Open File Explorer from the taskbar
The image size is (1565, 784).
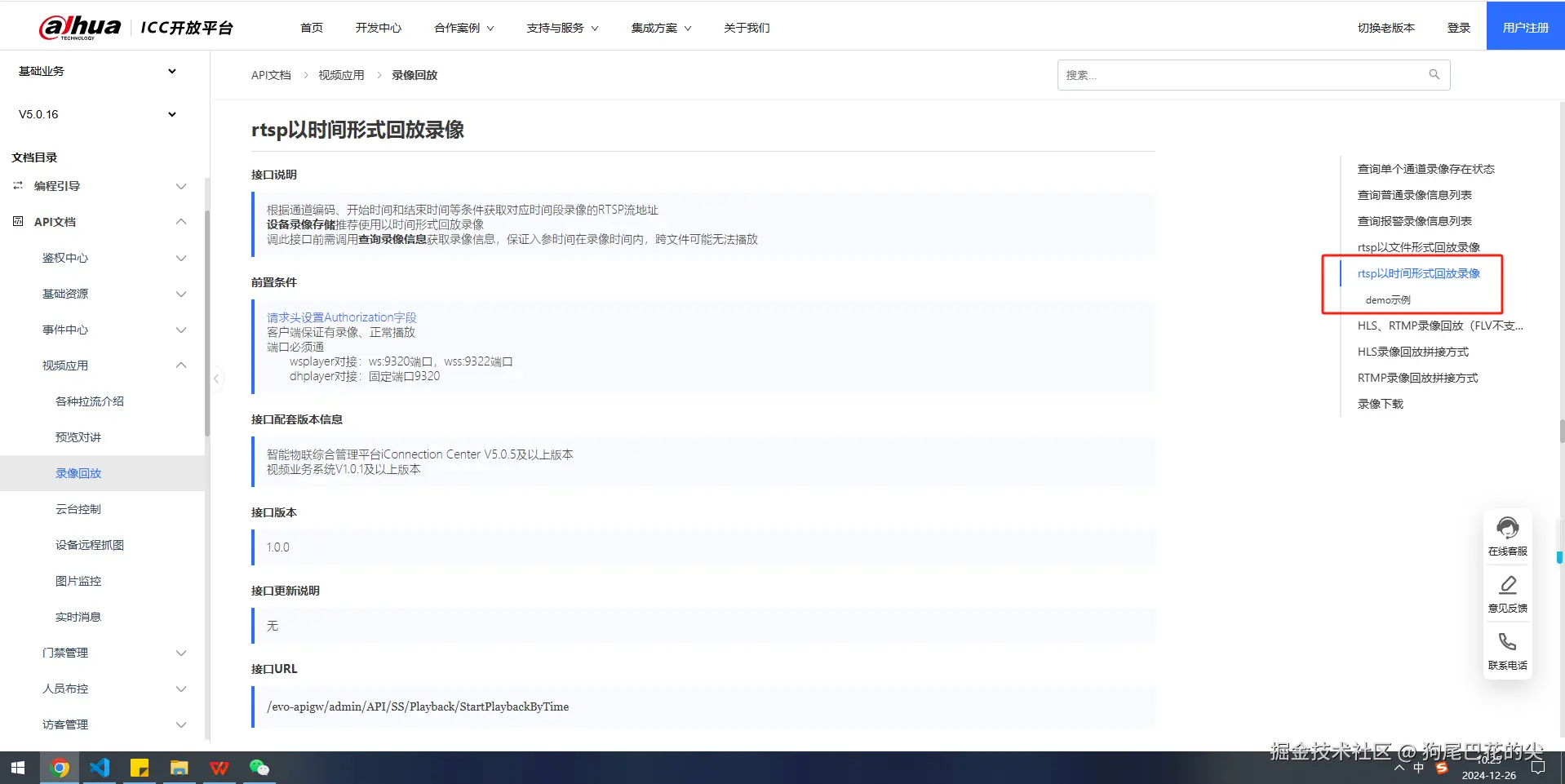[180, 768]
